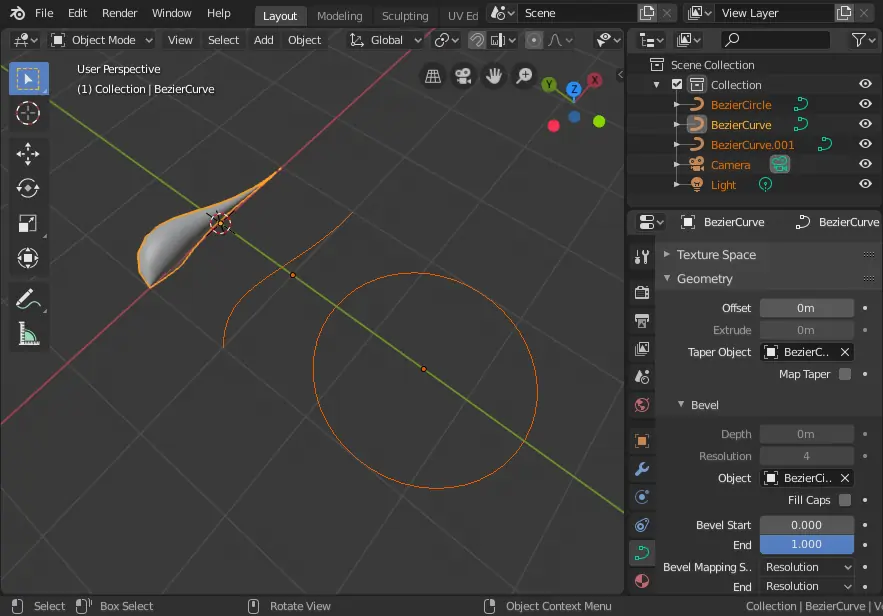
Task: Open the Object Mode dropdown
Action: point(102,40)
